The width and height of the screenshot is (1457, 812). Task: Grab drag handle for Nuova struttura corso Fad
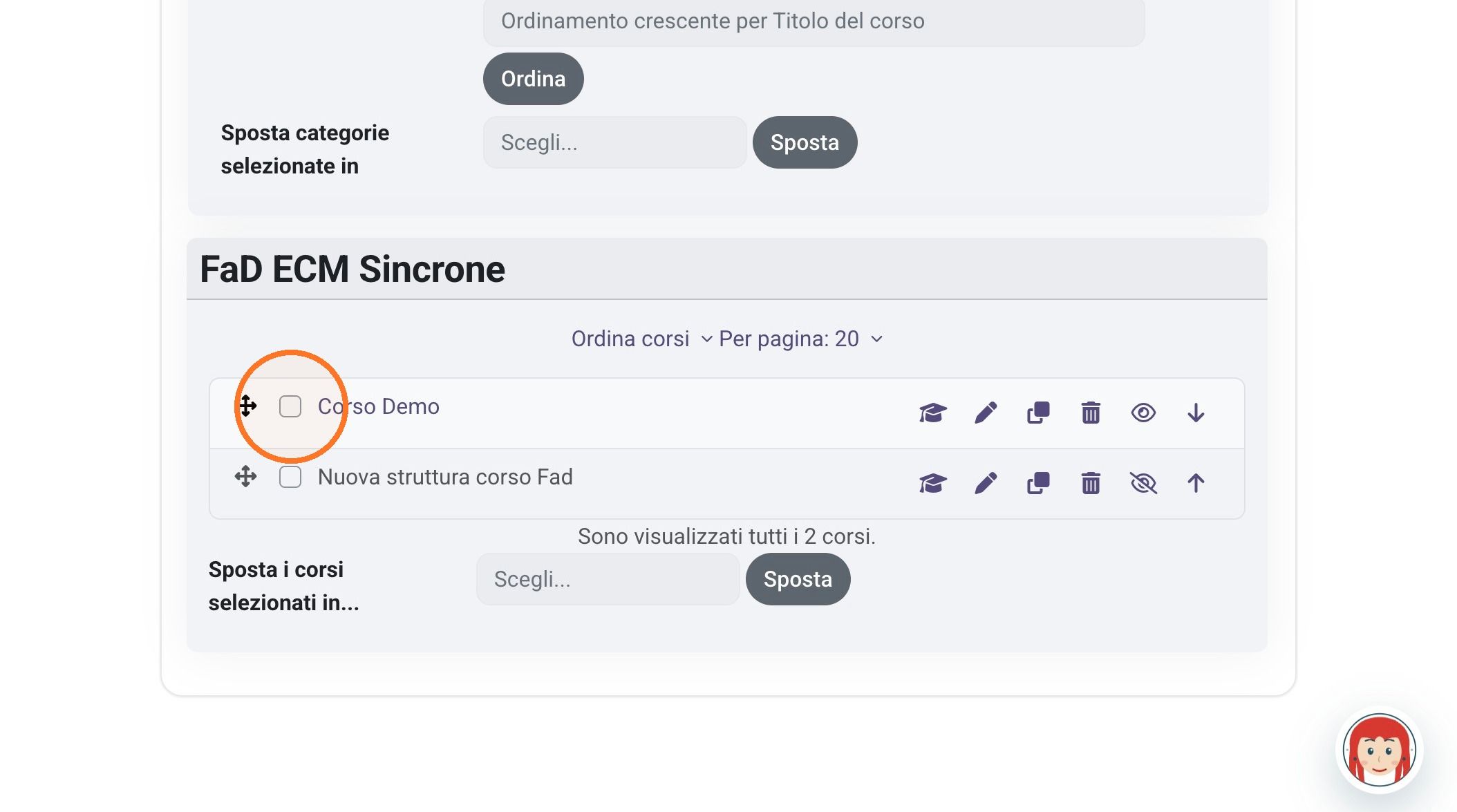245,476
